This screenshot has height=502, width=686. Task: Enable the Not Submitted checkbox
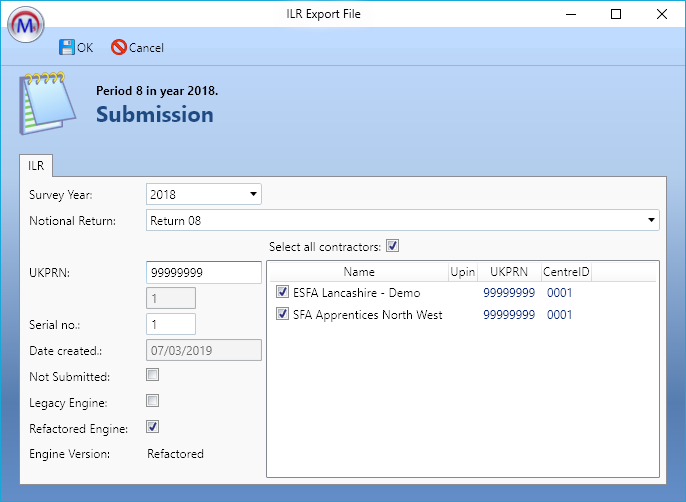[153, 376]
